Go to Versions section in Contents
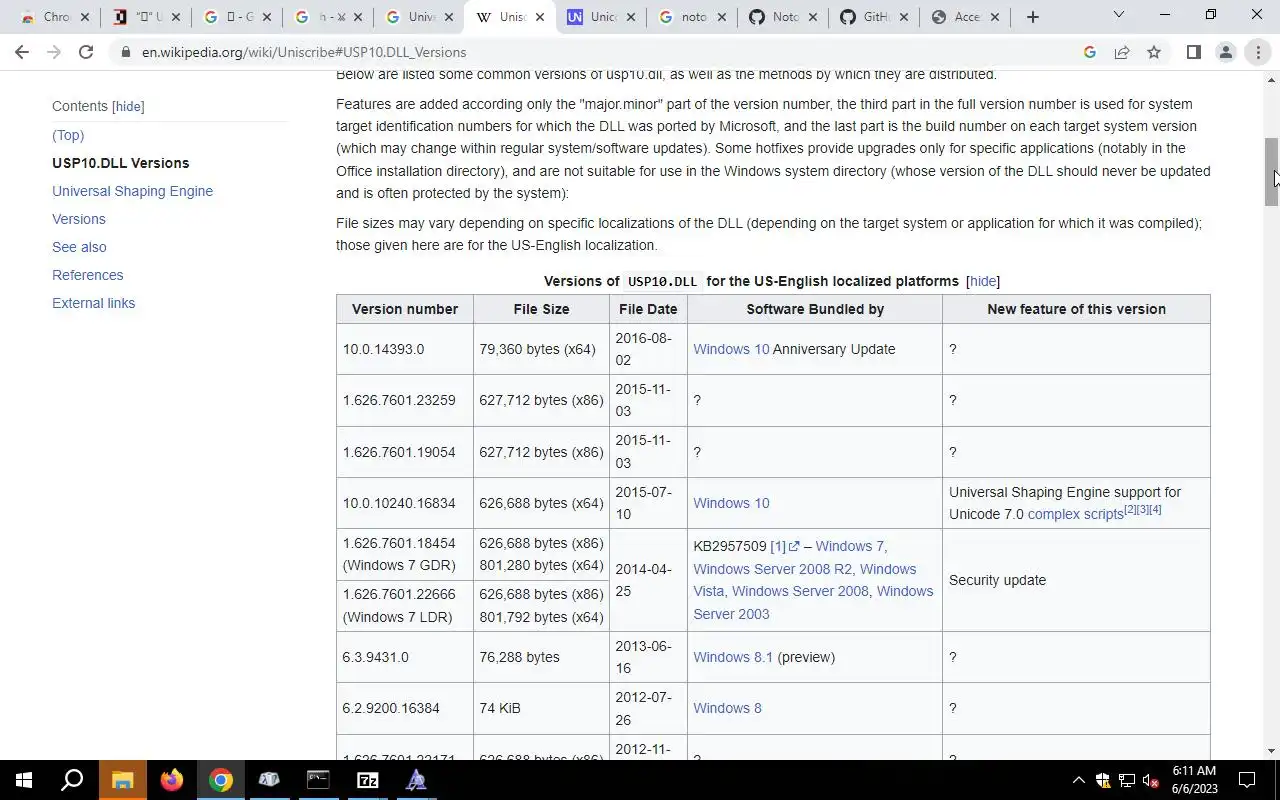This screenshot has height=800, width=1280. click(78, 219)
